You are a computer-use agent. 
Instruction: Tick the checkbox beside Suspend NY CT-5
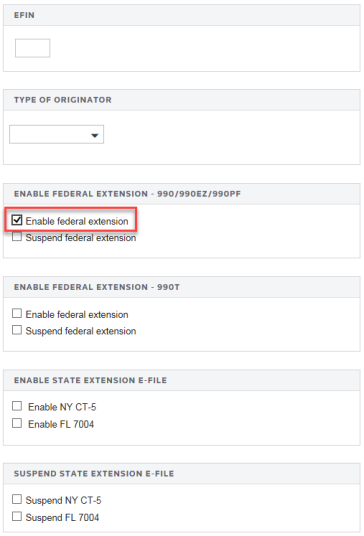17,499
